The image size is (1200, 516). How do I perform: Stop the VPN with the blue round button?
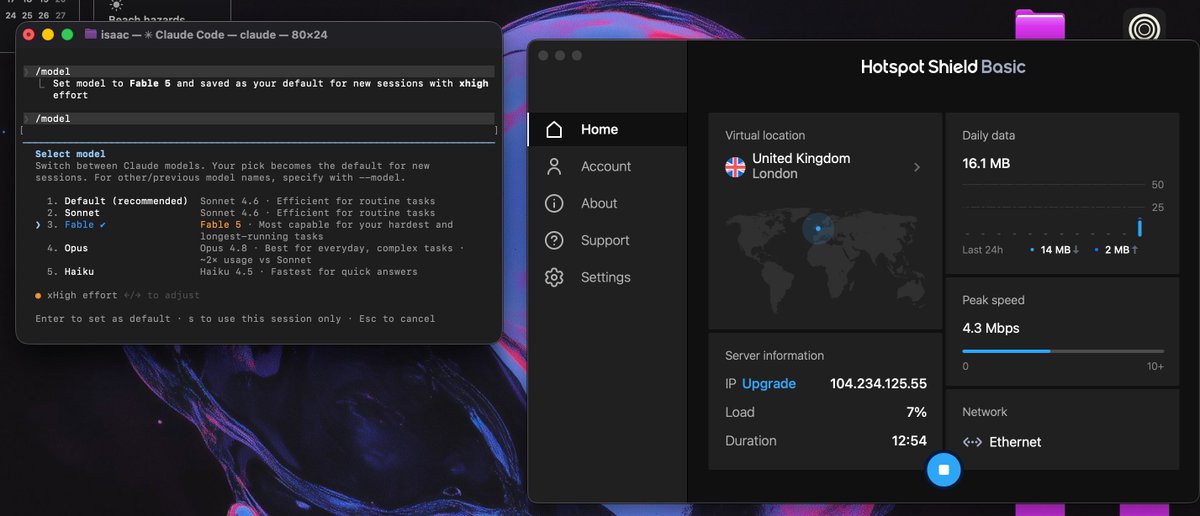tap(943, 469)
